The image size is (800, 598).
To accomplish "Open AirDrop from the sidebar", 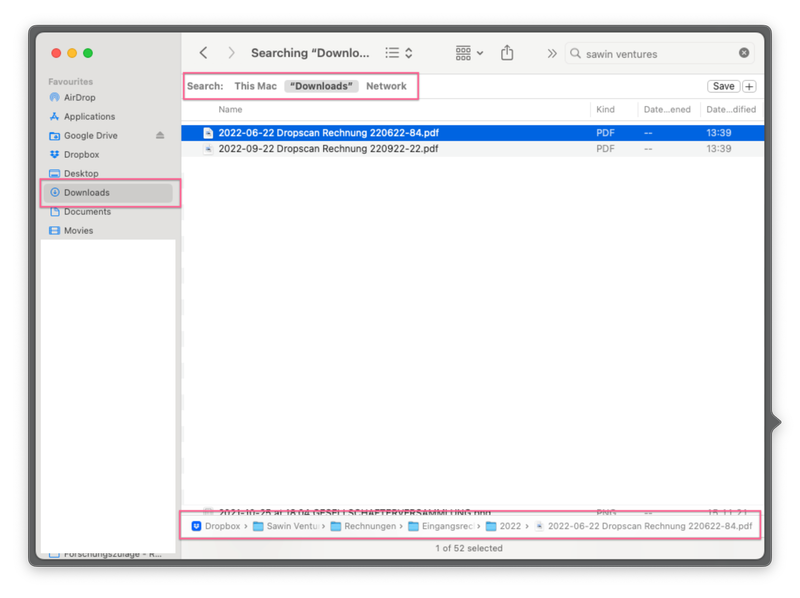I will 80,98.
